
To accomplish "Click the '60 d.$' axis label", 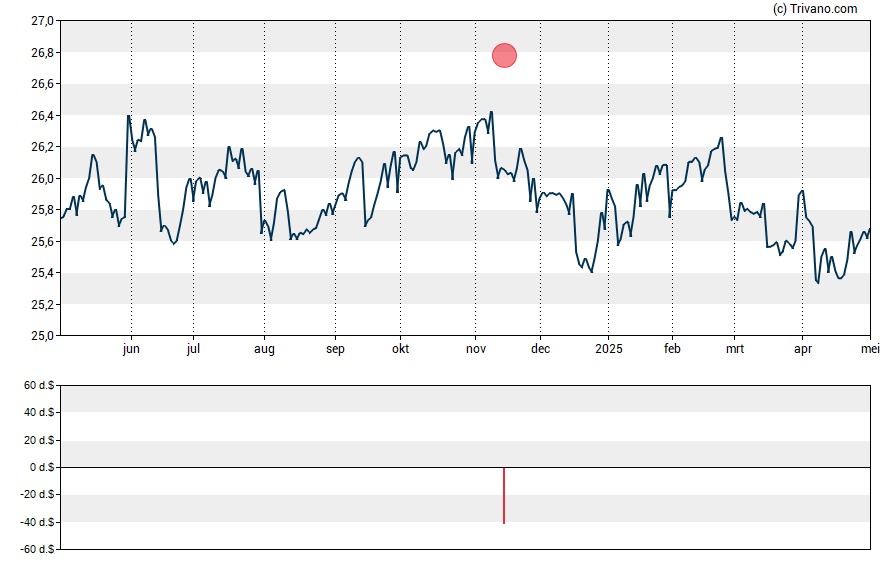I will pyautogui.click(x=39, y=386).
